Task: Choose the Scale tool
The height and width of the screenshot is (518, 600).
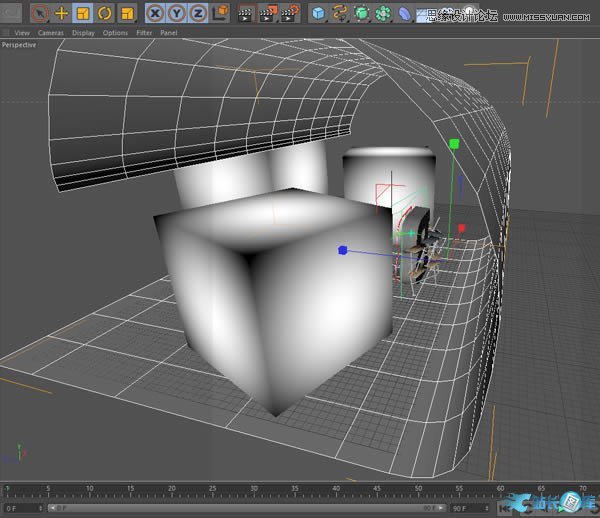Action: pos(84,14)
